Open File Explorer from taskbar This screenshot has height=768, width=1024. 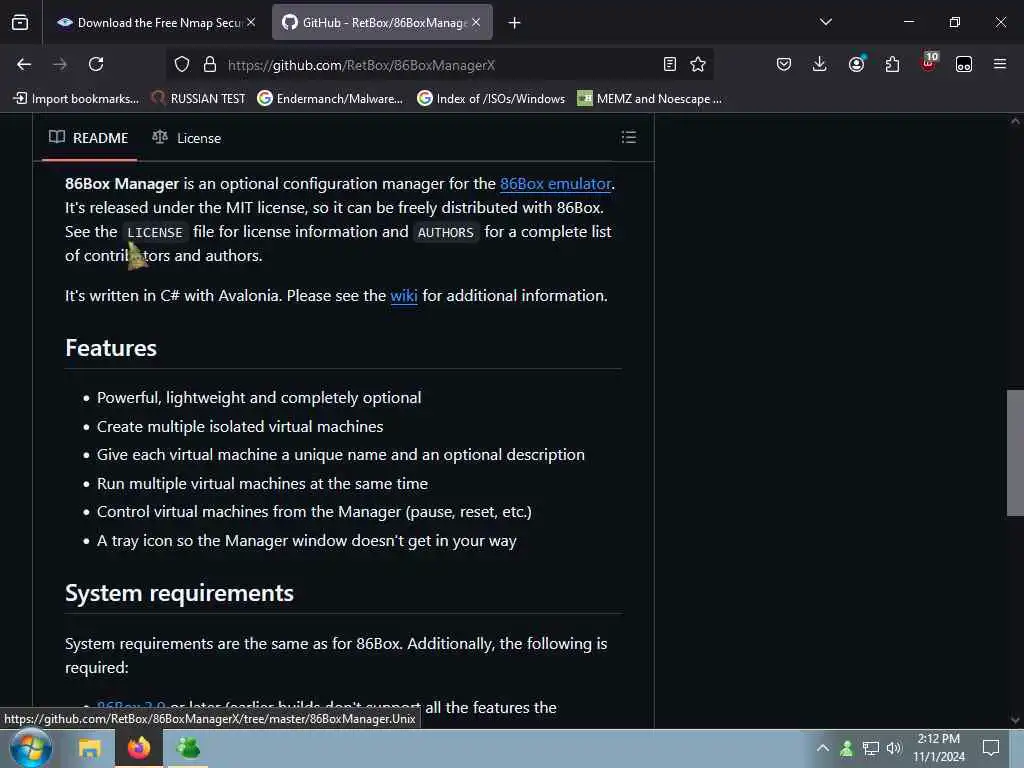89,748
